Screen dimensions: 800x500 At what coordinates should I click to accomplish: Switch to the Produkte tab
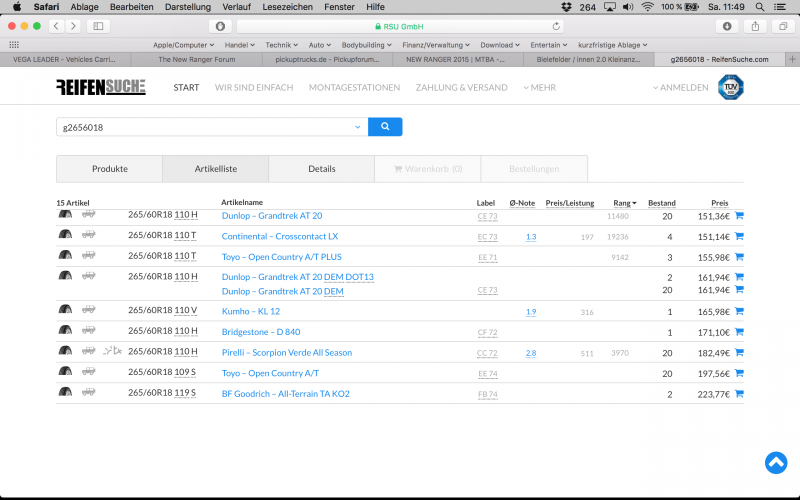110,169
